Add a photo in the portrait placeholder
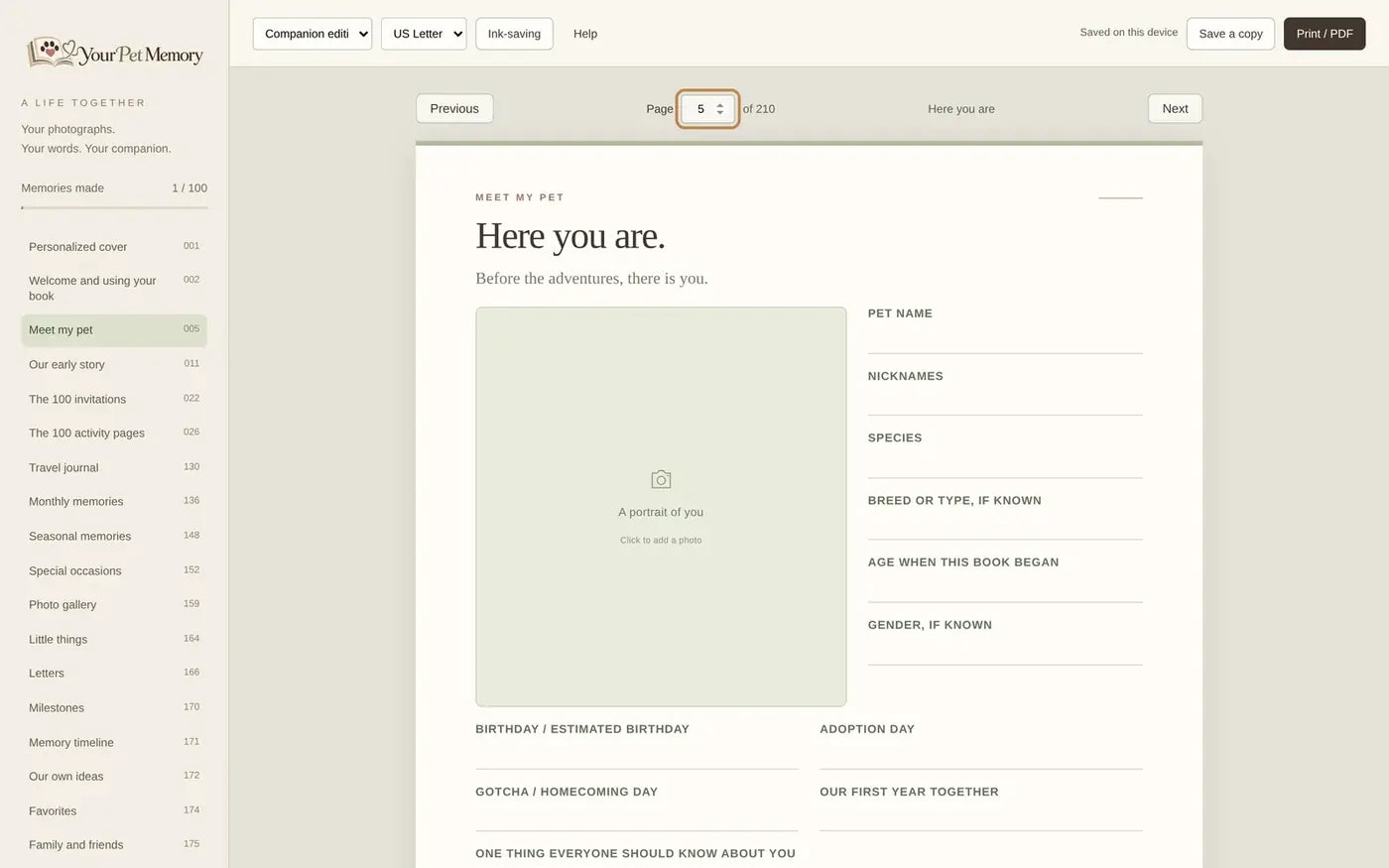Screen dimensions: 1389x868 pyautogui.click(x=661, y=507)
